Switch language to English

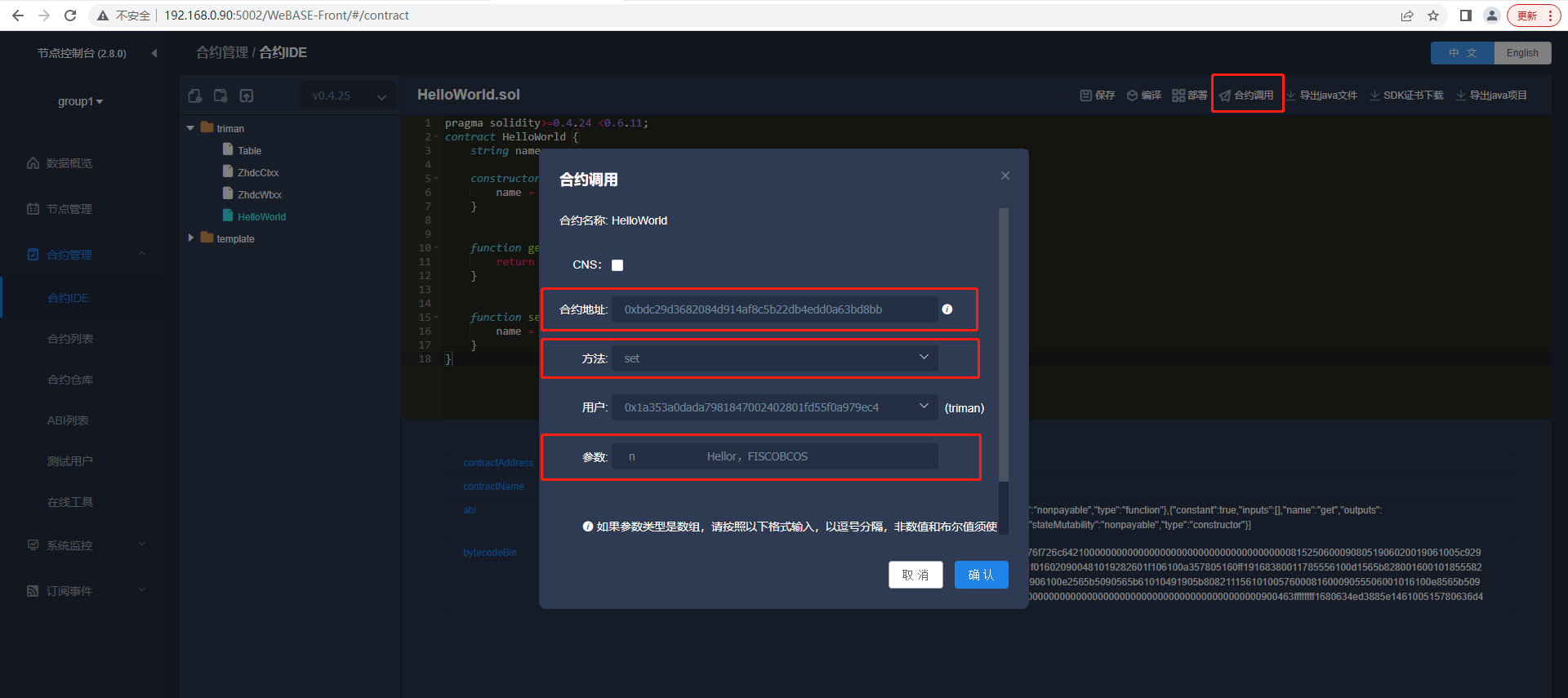1523,53
